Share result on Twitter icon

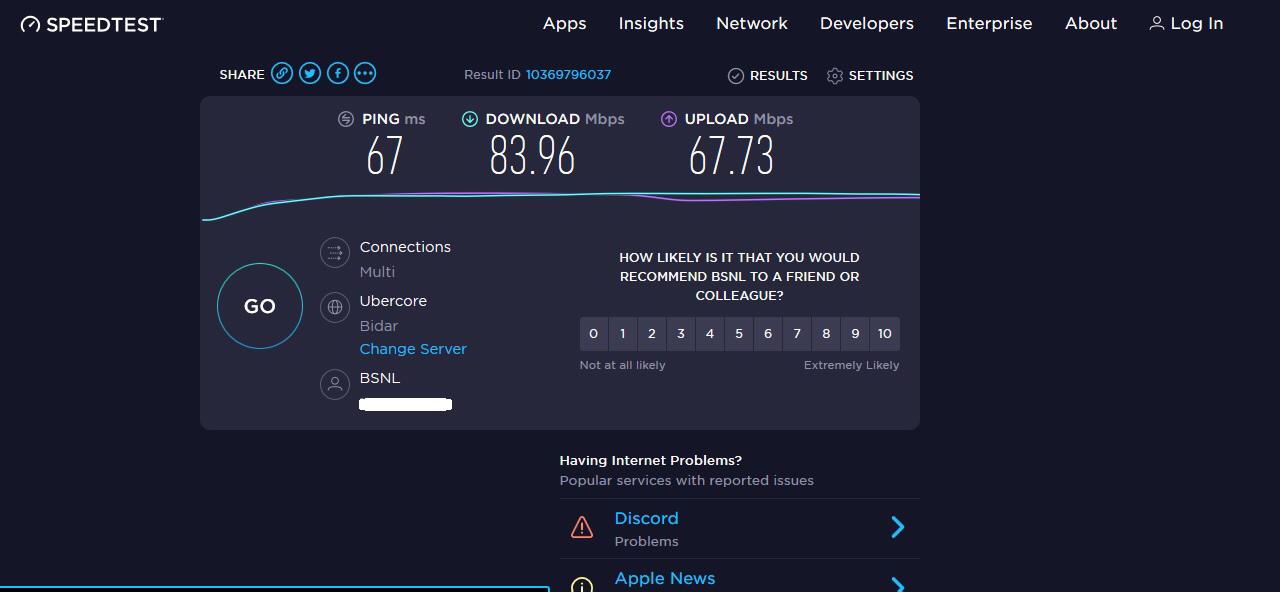click(x=310, y=73)
